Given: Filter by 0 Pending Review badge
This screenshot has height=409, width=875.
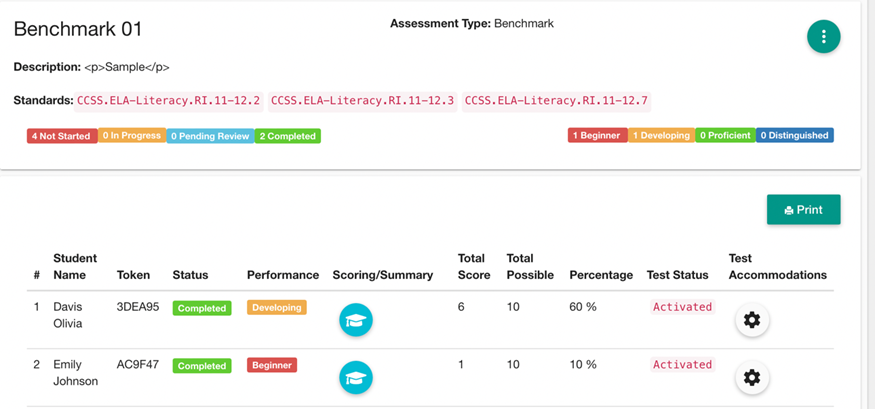Looking at the screenshot, I should coord(210,136).
